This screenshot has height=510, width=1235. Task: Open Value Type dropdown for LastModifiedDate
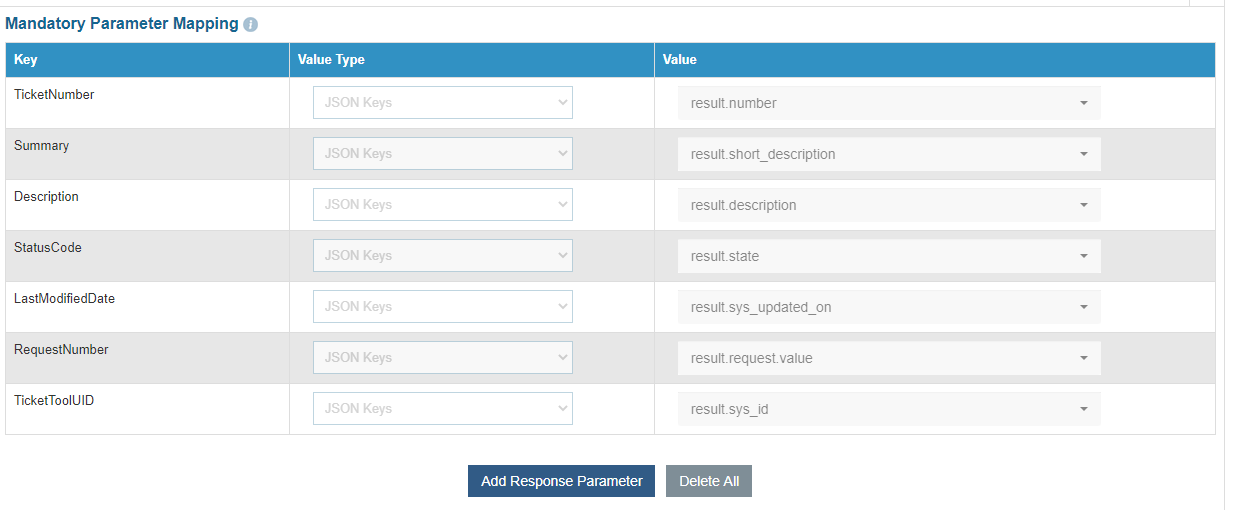[442, 307]
